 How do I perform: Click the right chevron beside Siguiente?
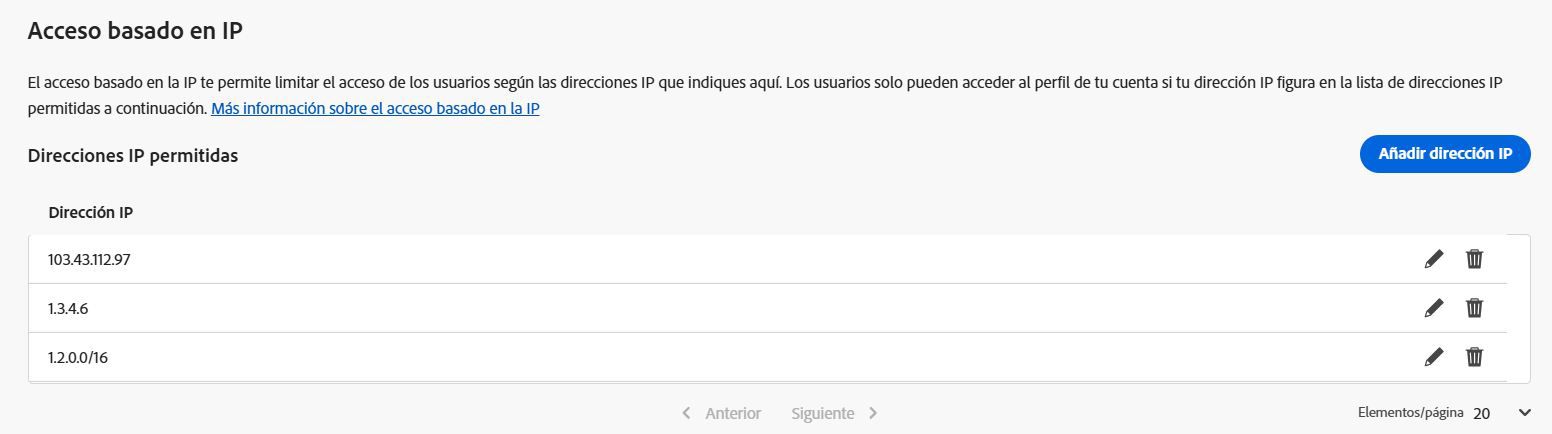pyautogui.click(x=873, y=413)
